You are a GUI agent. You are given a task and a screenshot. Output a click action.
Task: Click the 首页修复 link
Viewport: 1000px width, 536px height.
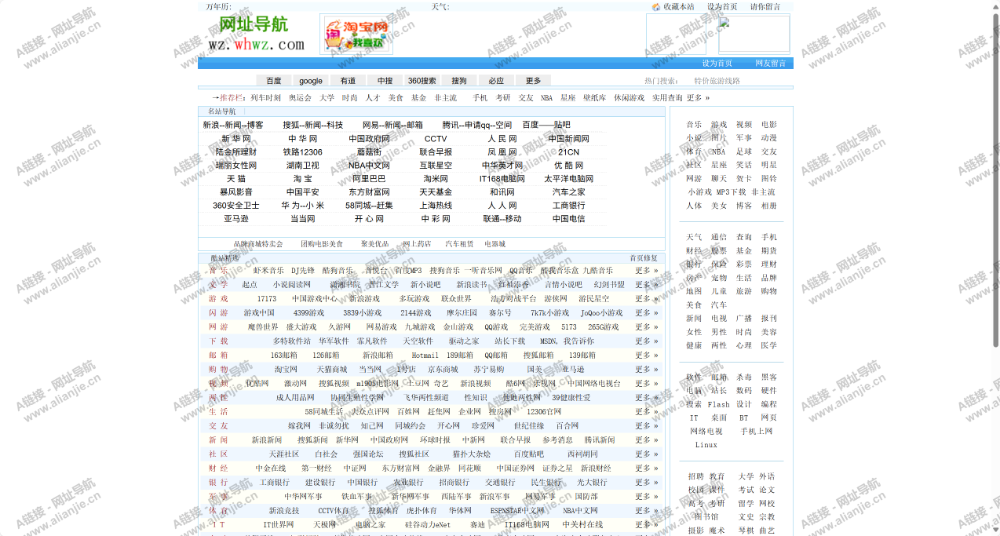point(643,258)
